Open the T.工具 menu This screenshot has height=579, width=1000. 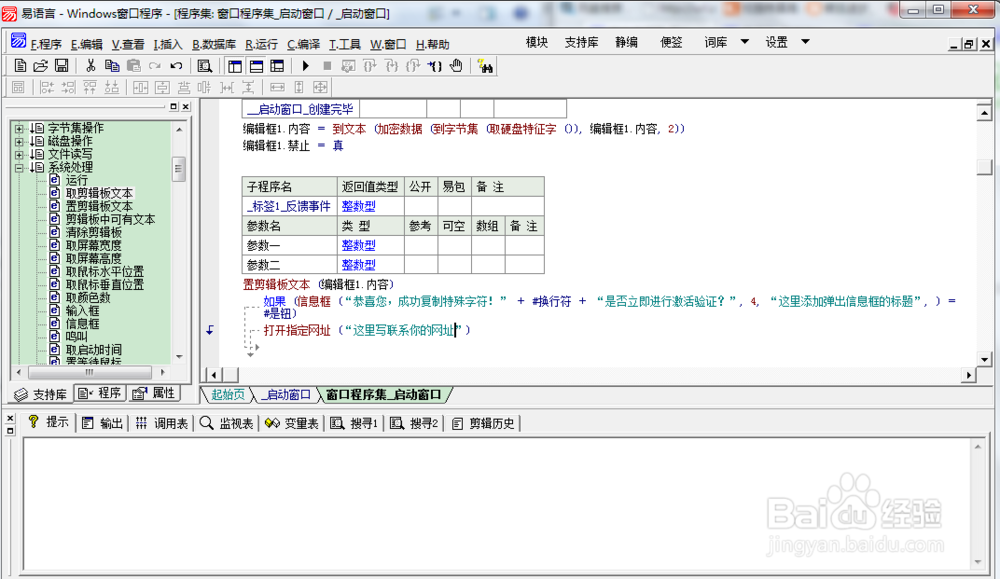coord(345,44)
